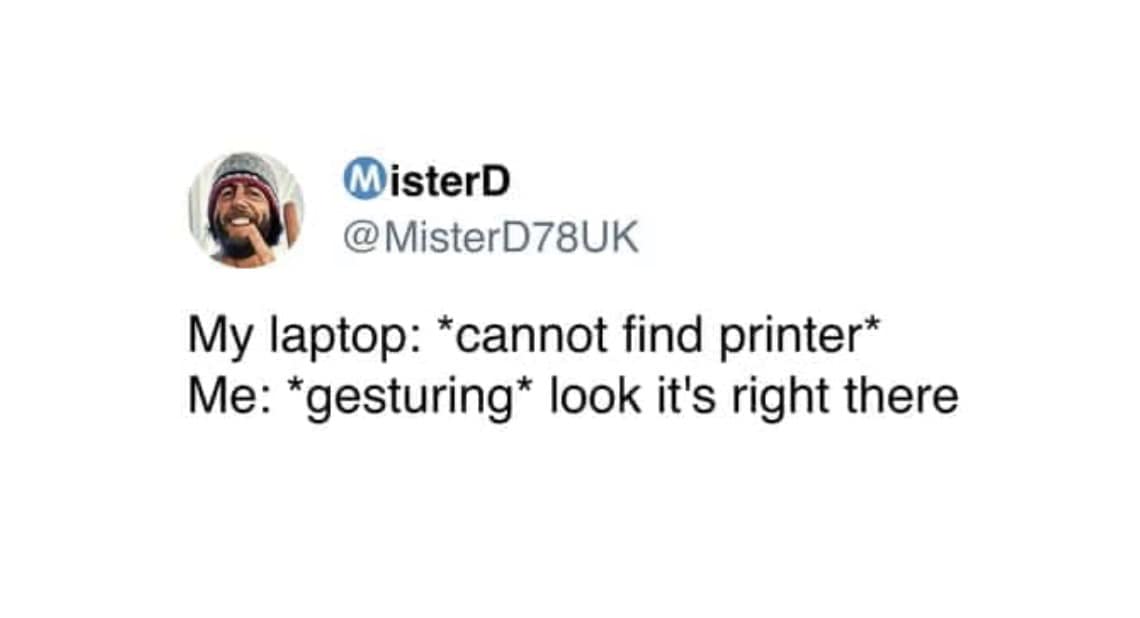Select the "*cannot find printer*" text
1140x618 pixels.
tap(659, 335)
